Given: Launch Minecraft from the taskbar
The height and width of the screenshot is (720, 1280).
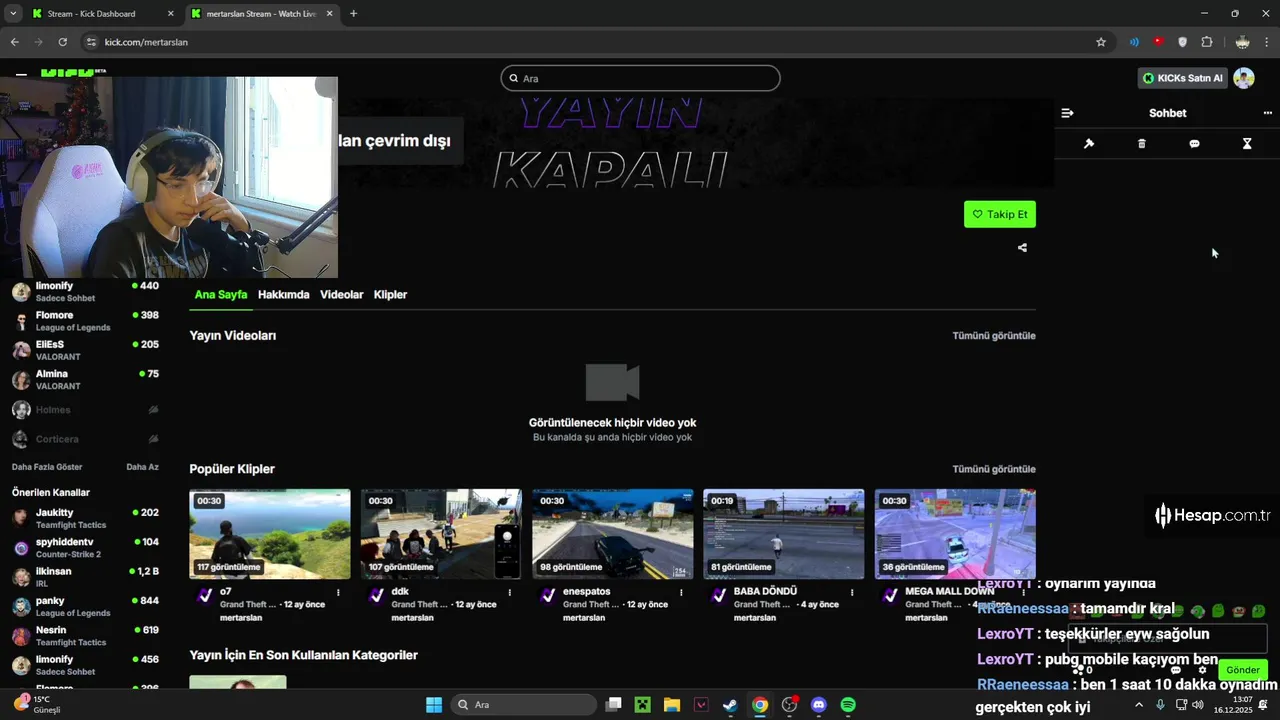Looking at the screenshot, I should click(x=642, y=705).
